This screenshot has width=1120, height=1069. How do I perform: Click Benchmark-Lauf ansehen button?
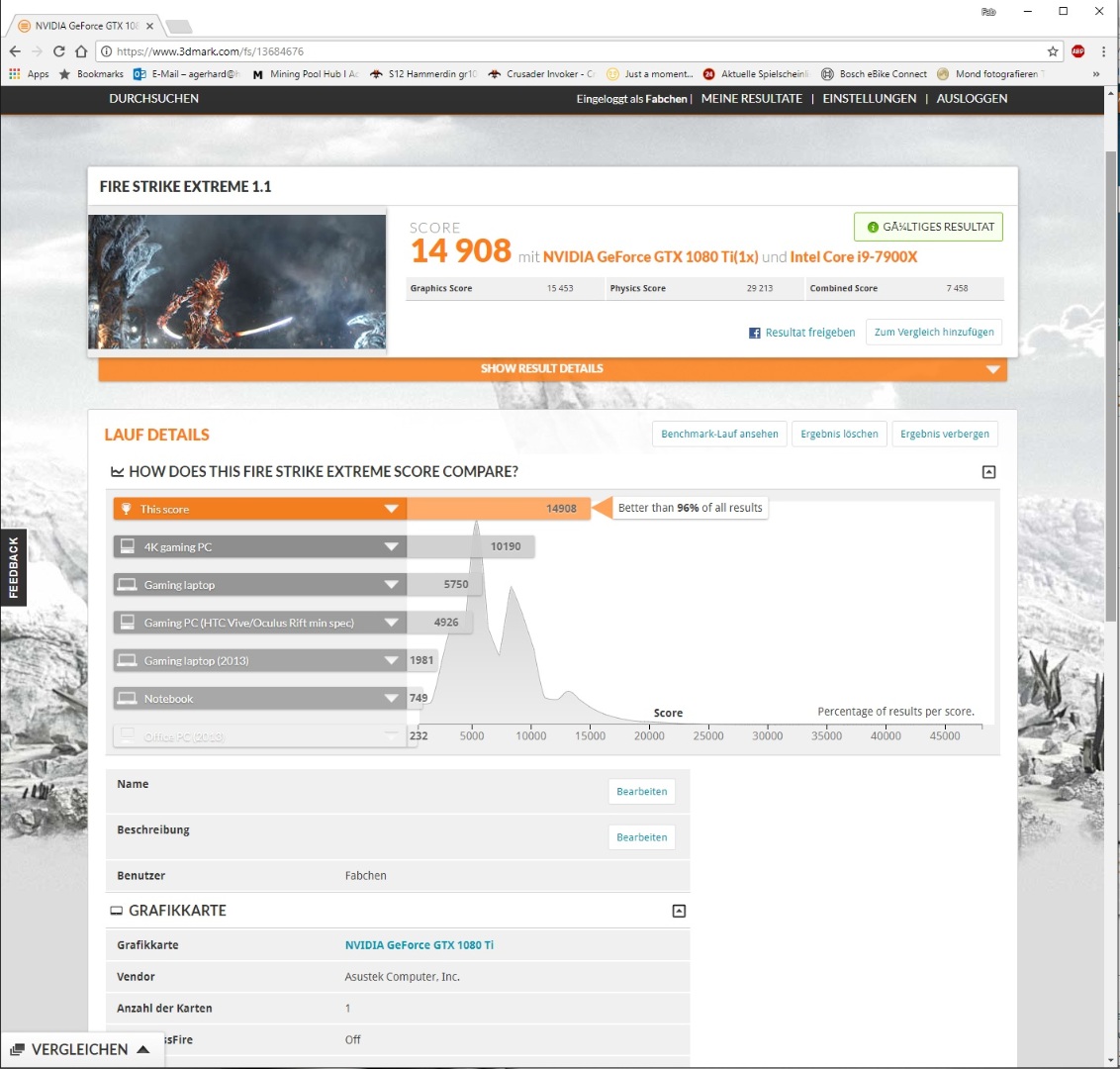719,434
